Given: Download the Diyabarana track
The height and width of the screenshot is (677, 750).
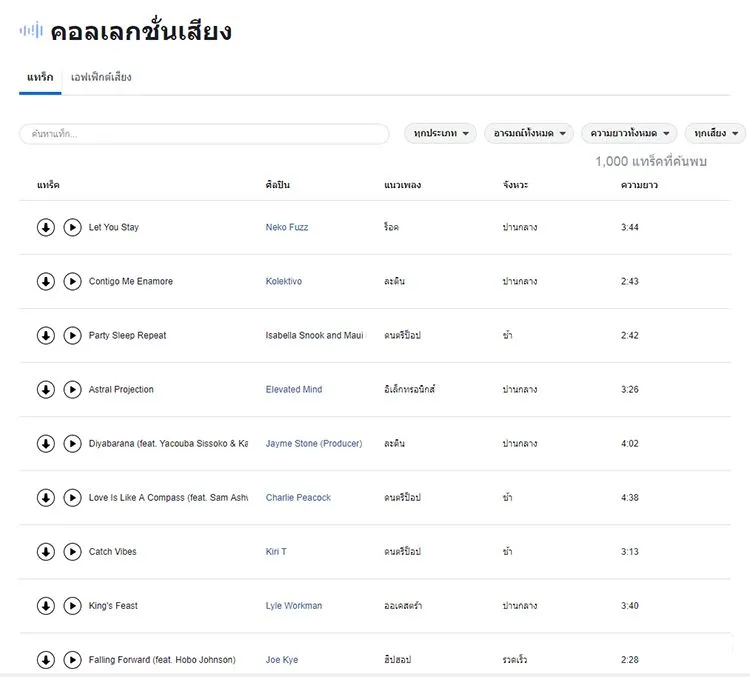Looking at the screenshot, I should tap(46, 444).
